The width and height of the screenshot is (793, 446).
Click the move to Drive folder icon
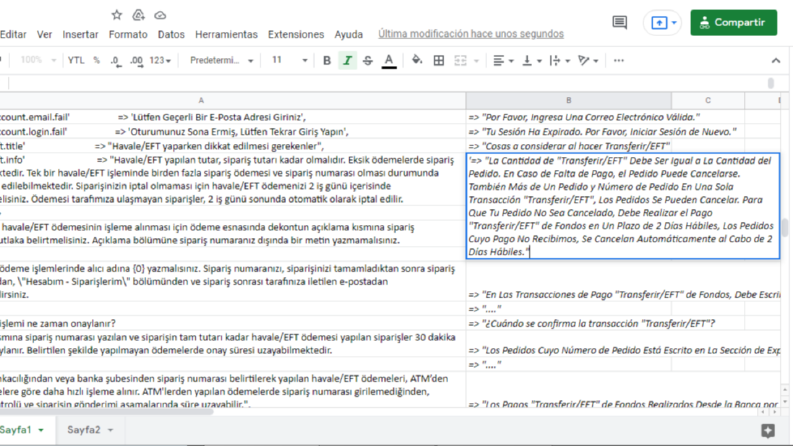pyautogui.click(x=139, y=15)
